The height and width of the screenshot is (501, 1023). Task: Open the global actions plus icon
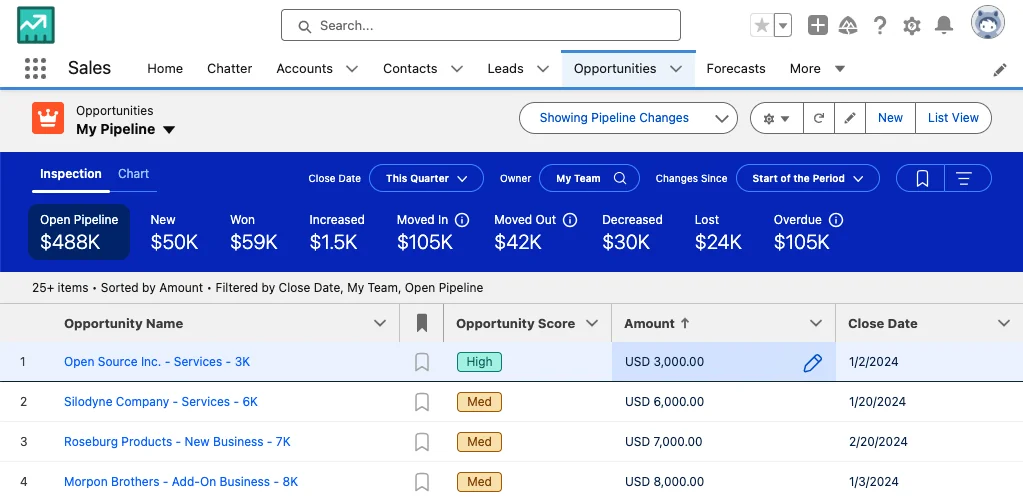817,25
